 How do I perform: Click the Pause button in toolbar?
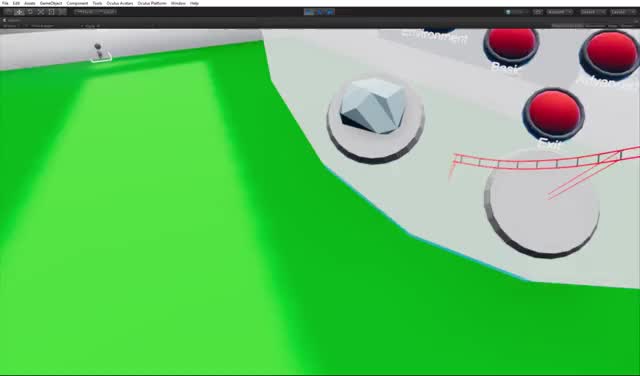click(320, 12)
